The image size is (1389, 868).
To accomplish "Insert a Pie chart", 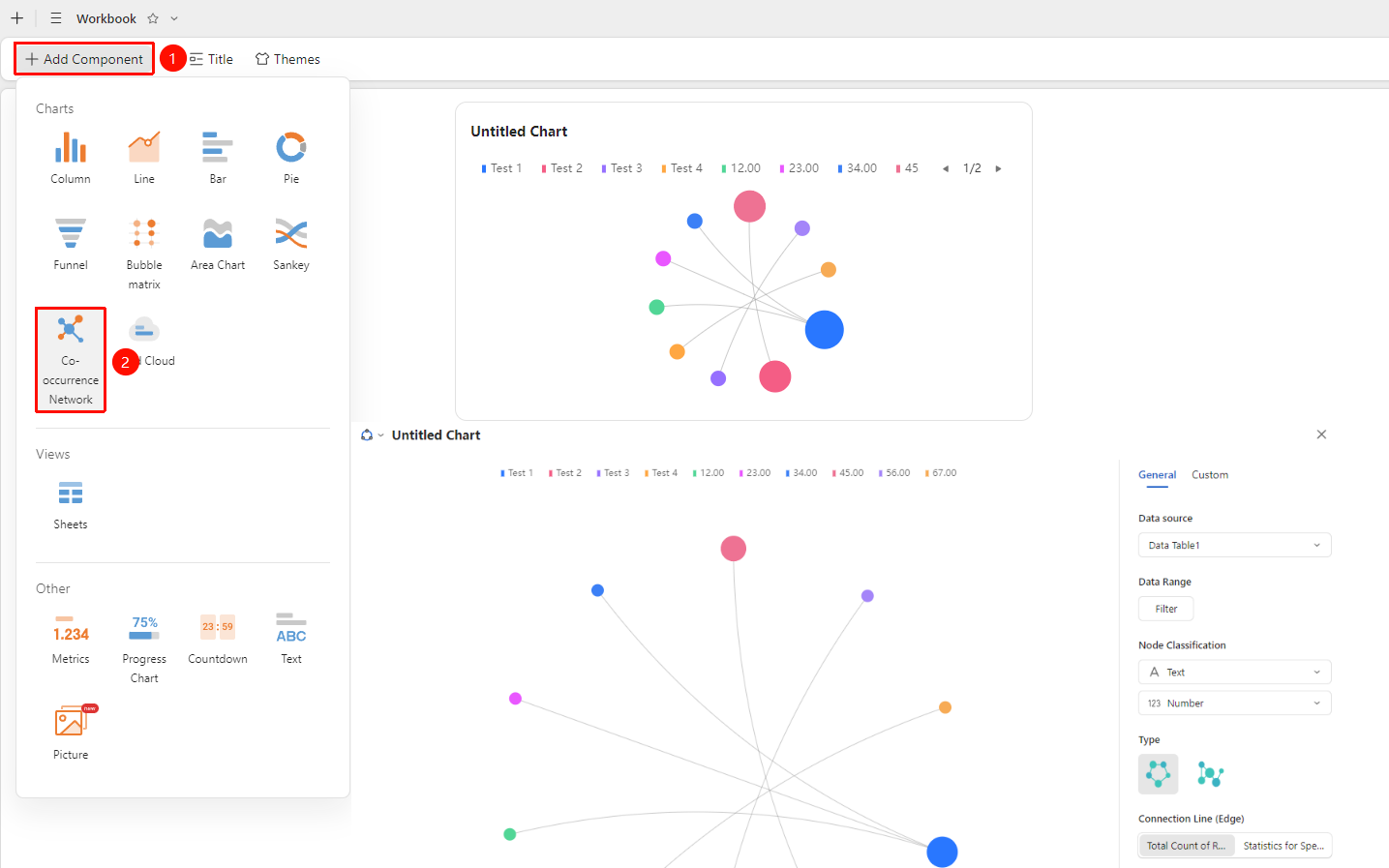I will pyautogui.click(x=291, y=157).
